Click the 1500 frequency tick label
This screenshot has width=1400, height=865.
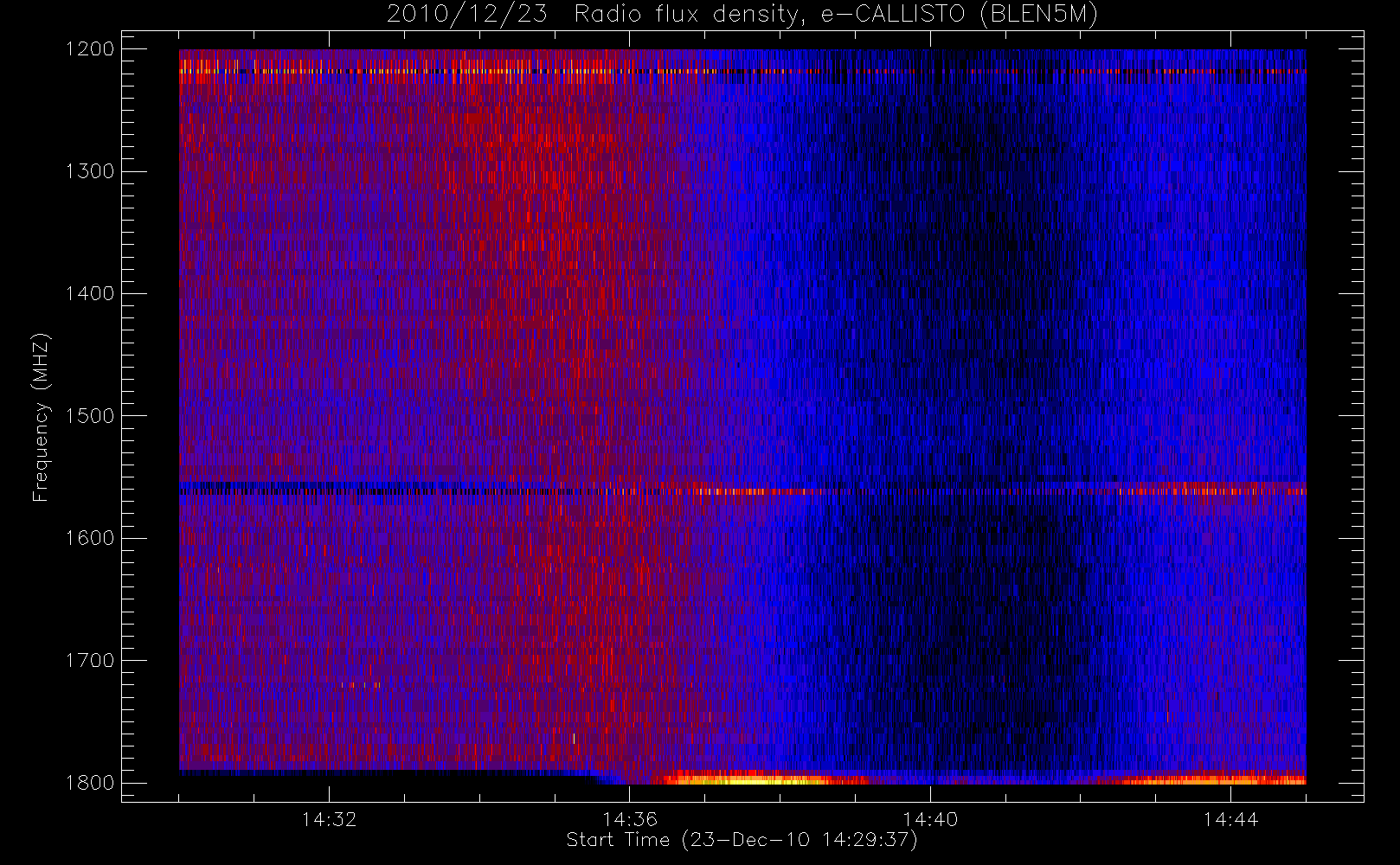90,416
